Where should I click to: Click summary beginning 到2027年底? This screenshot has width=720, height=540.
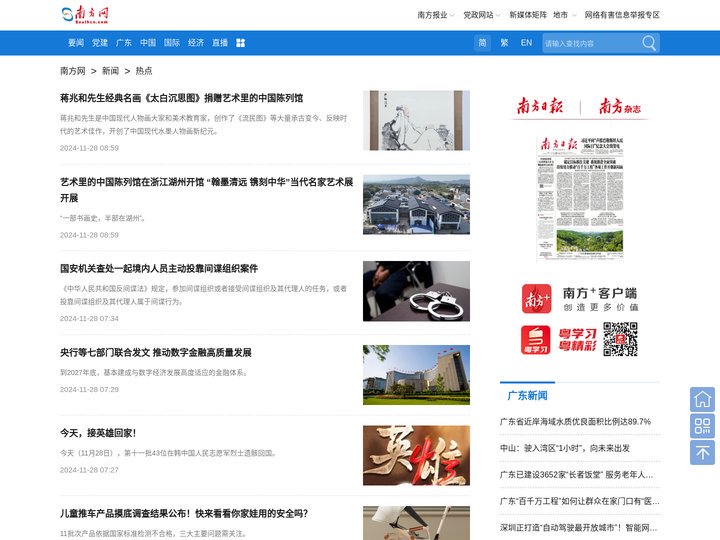(x=154, y=372)
